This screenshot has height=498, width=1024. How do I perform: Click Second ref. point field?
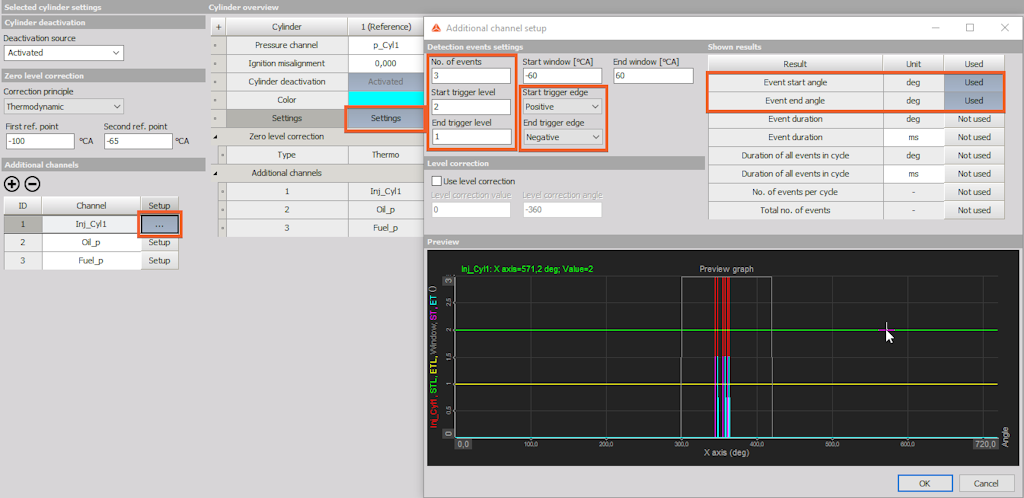[x=138, y=141]
